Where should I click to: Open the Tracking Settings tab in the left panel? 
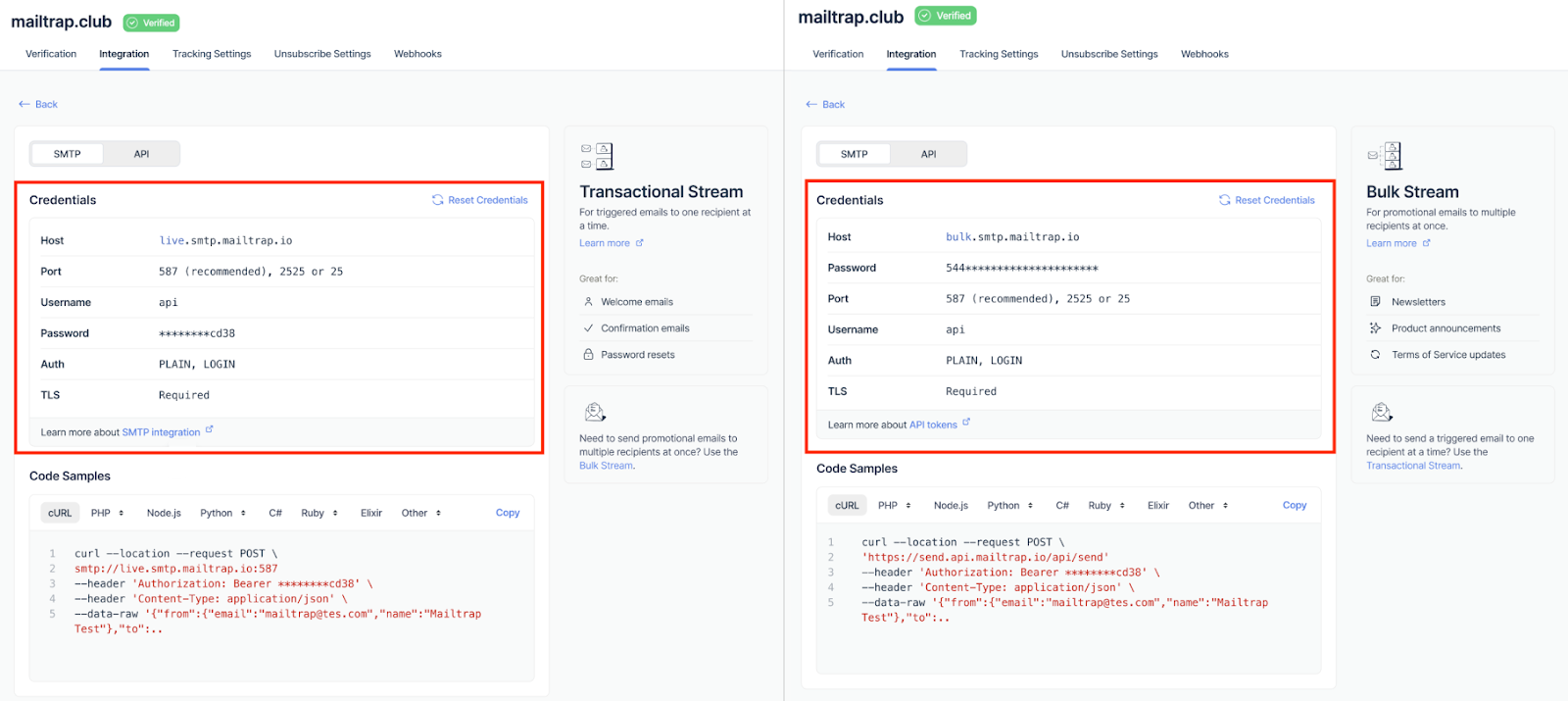[x=212, y=54]
